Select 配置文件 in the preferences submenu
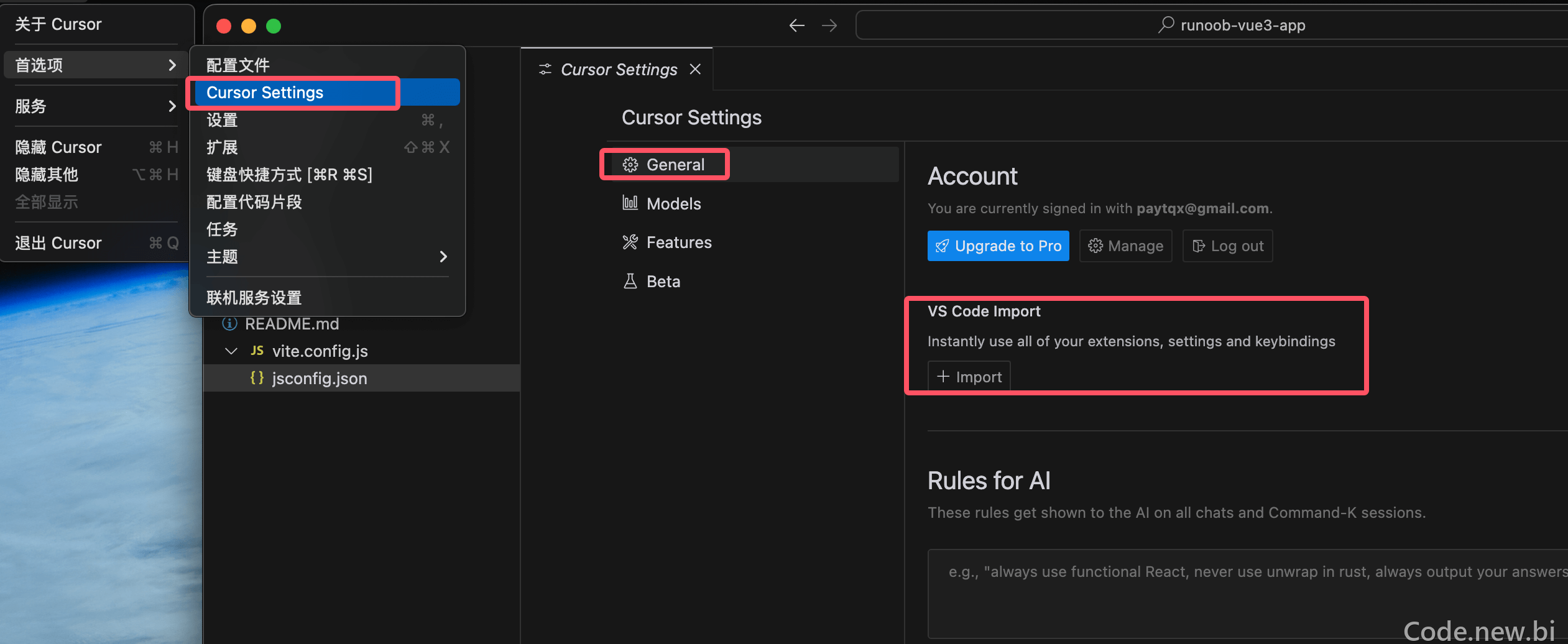 (327, 65)
